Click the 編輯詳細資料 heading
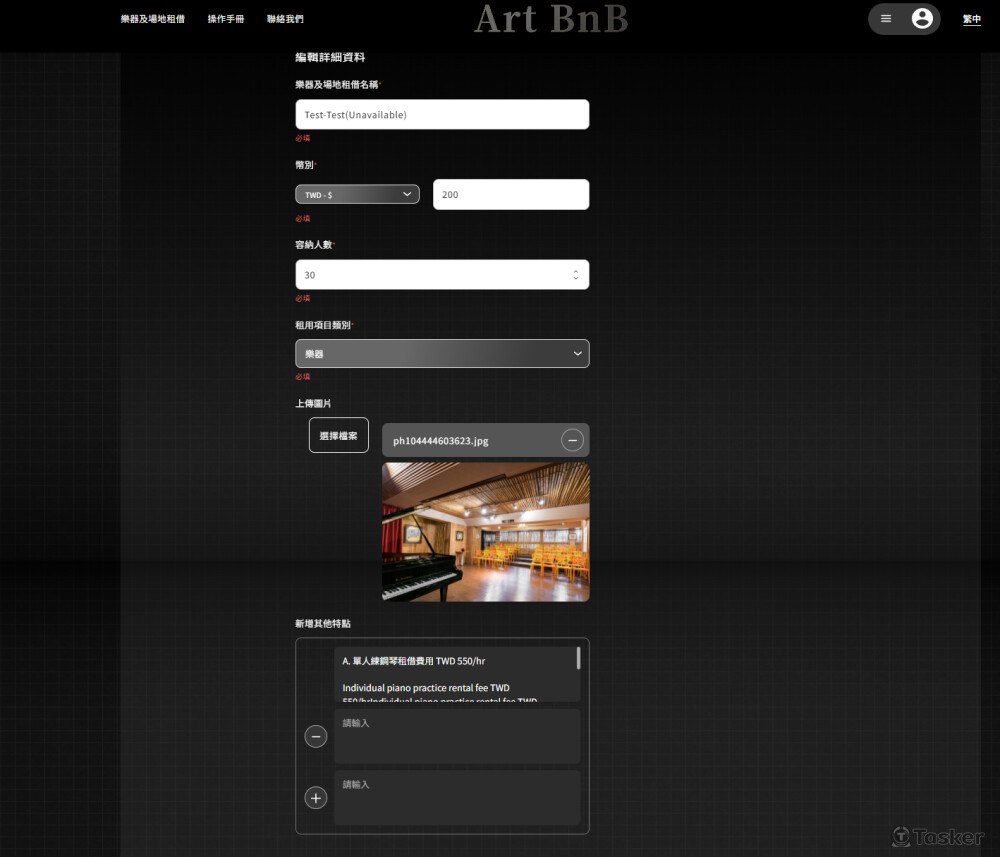Viewport: 1000px width, 857px height. pos(330,57)
